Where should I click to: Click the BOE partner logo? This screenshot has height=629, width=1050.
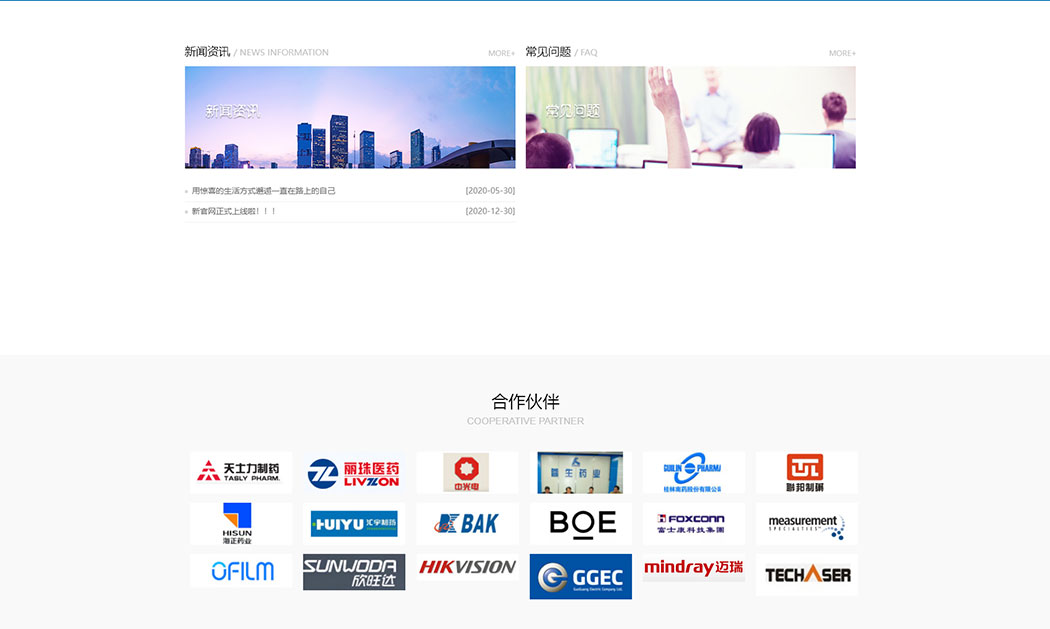[581, 523]
